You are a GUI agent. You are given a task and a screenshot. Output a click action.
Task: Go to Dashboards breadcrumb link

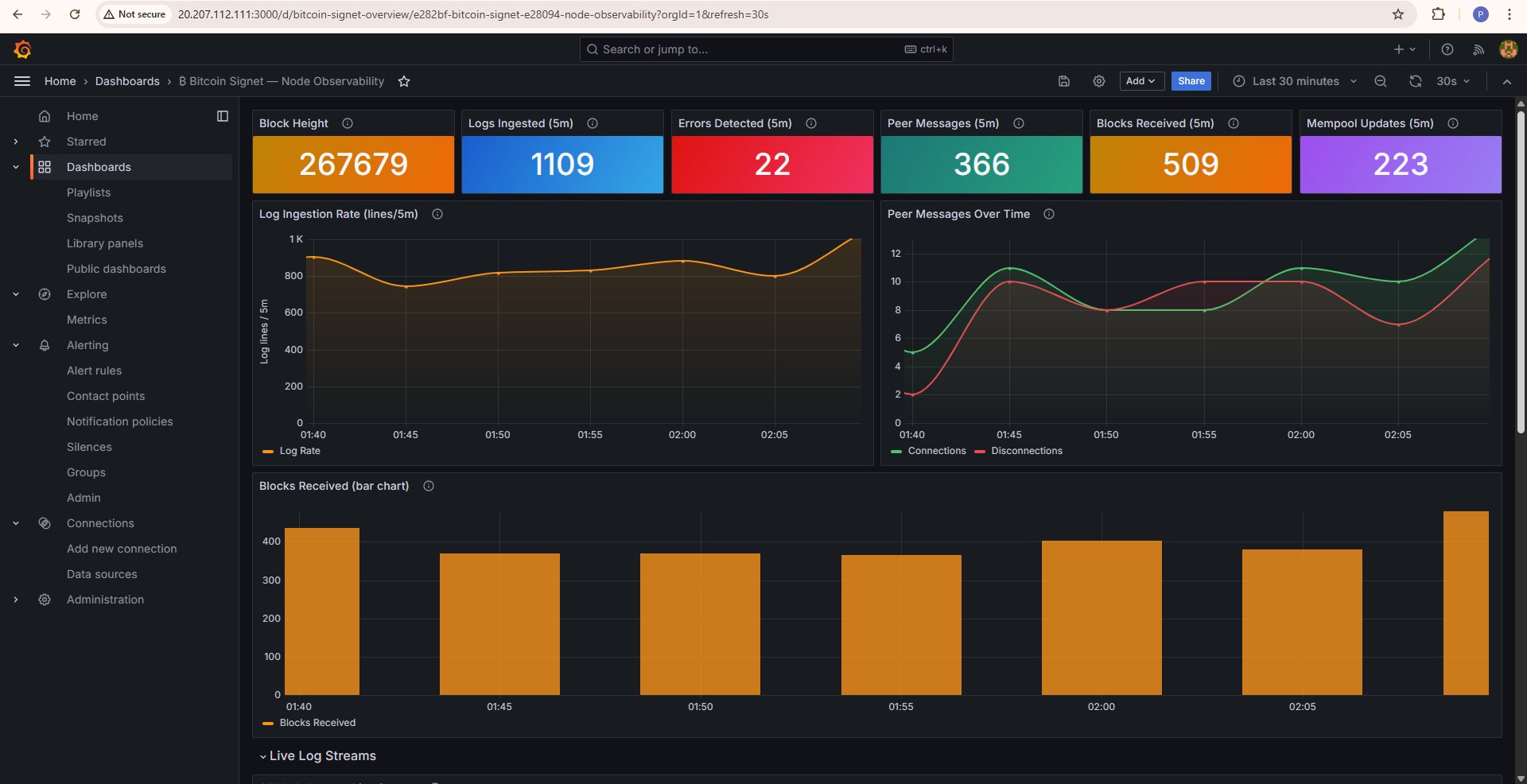pos(127,81)
